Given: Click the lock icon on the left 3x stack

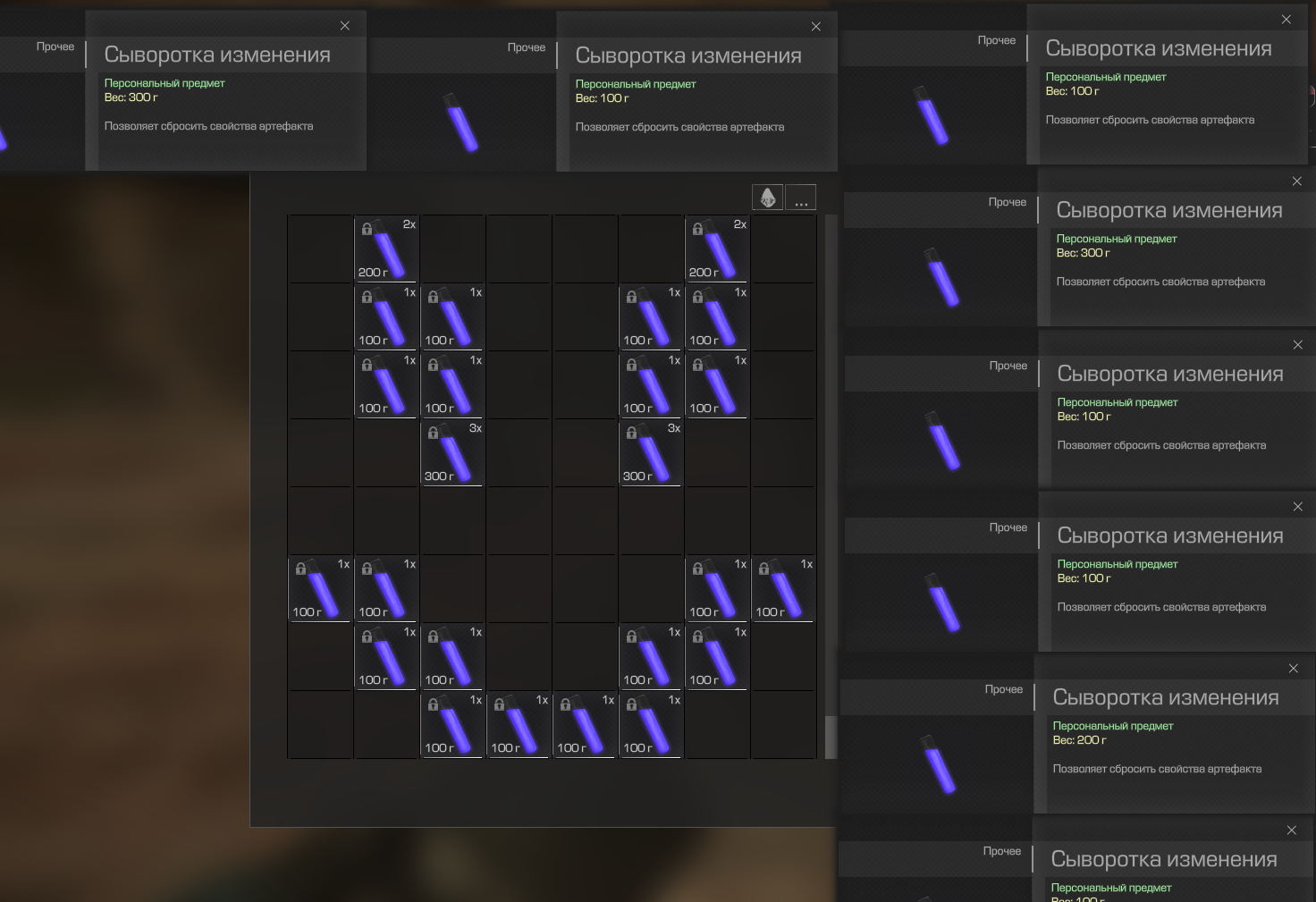Looking at the screenshot, I should click(x=433, y=433).
